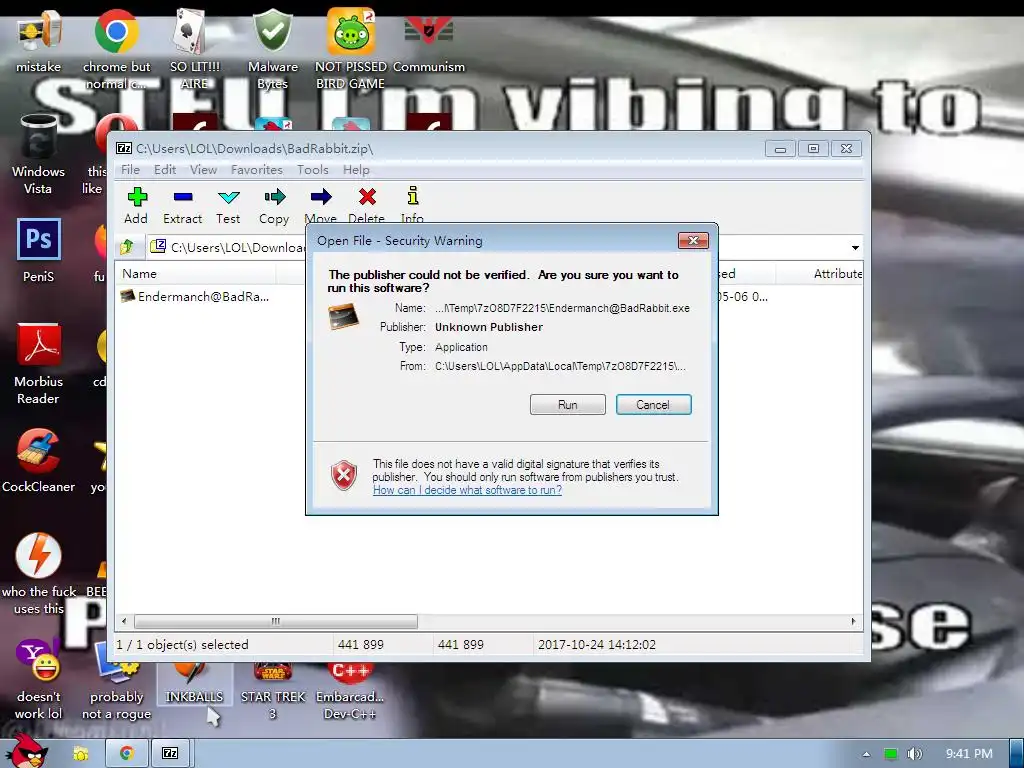Open 'How can I decide what software to run?' link
This screenshot has width=1024, height=768.
(467, 490)
